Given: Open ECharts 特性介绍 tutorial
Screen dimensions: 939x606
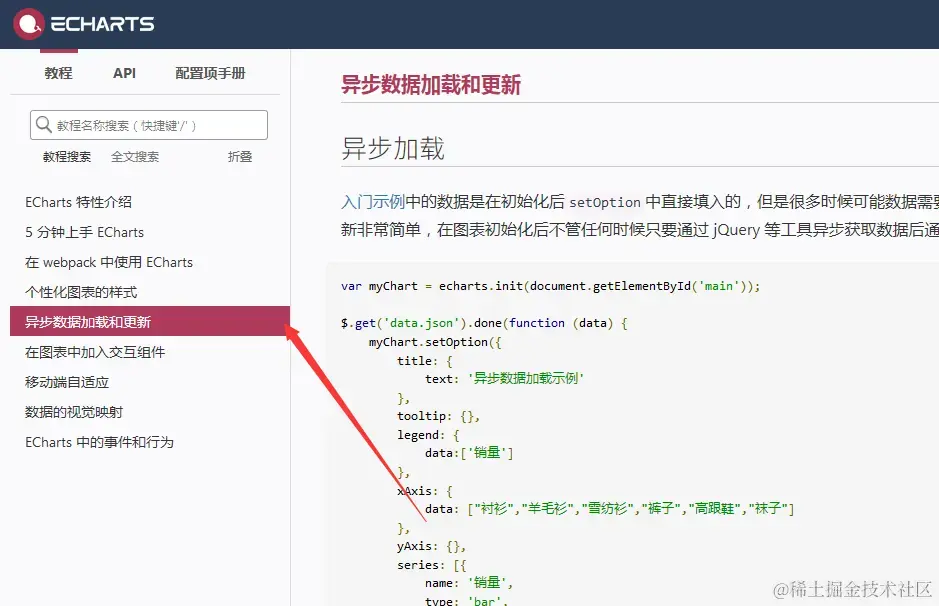Looking at the screenshot, I should (78, 202).
